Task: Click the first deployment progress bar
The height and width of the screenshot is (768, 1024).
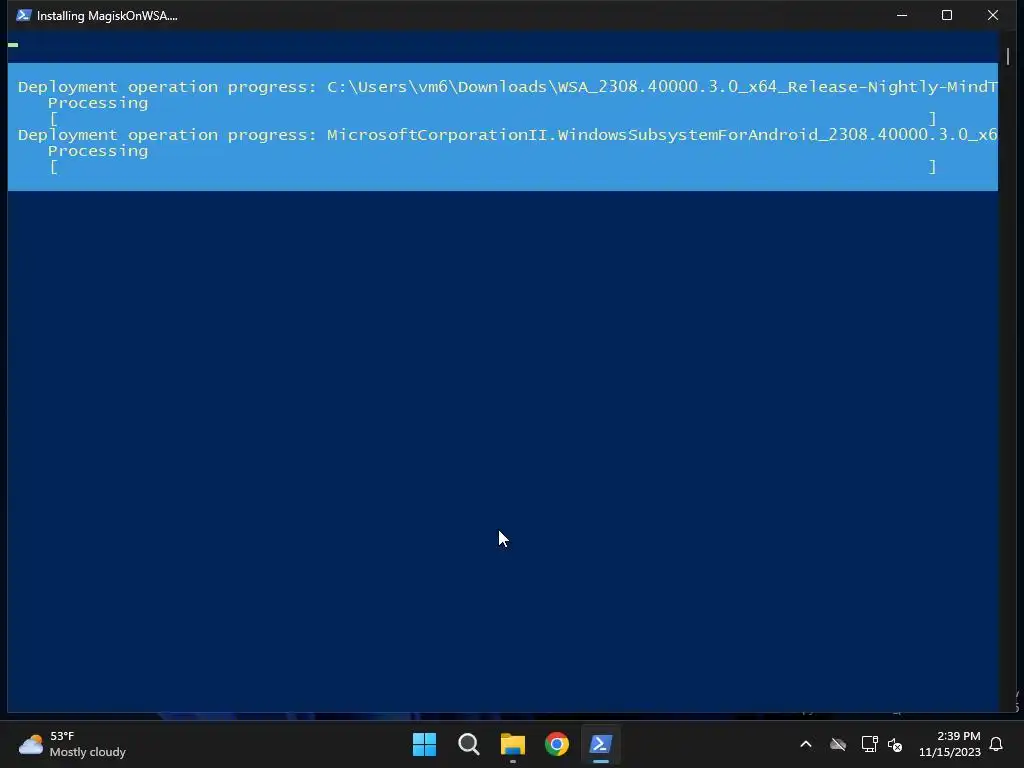Action: (x=493, y=119)
